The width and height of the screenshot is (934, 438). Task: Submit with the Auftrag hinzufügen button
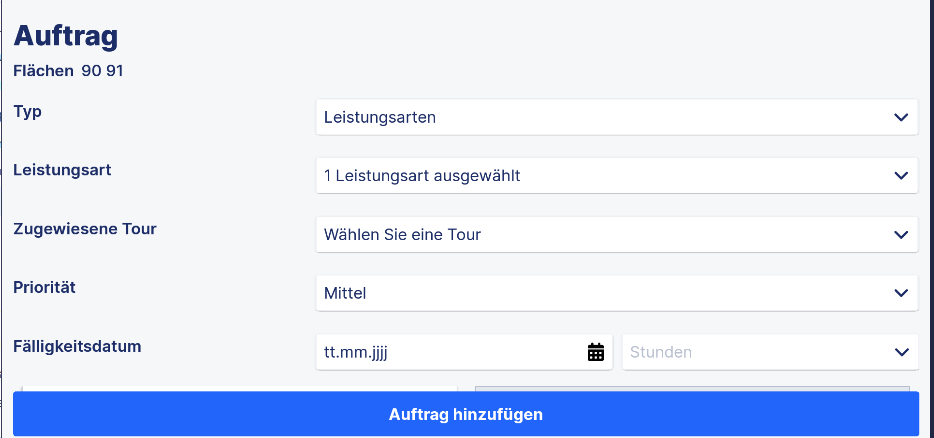pos(466,414)
